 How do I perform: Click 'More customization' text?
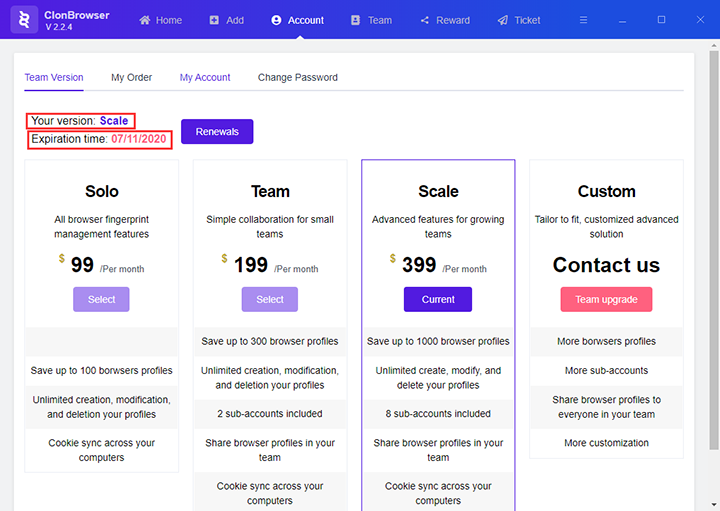coord(606,443)
